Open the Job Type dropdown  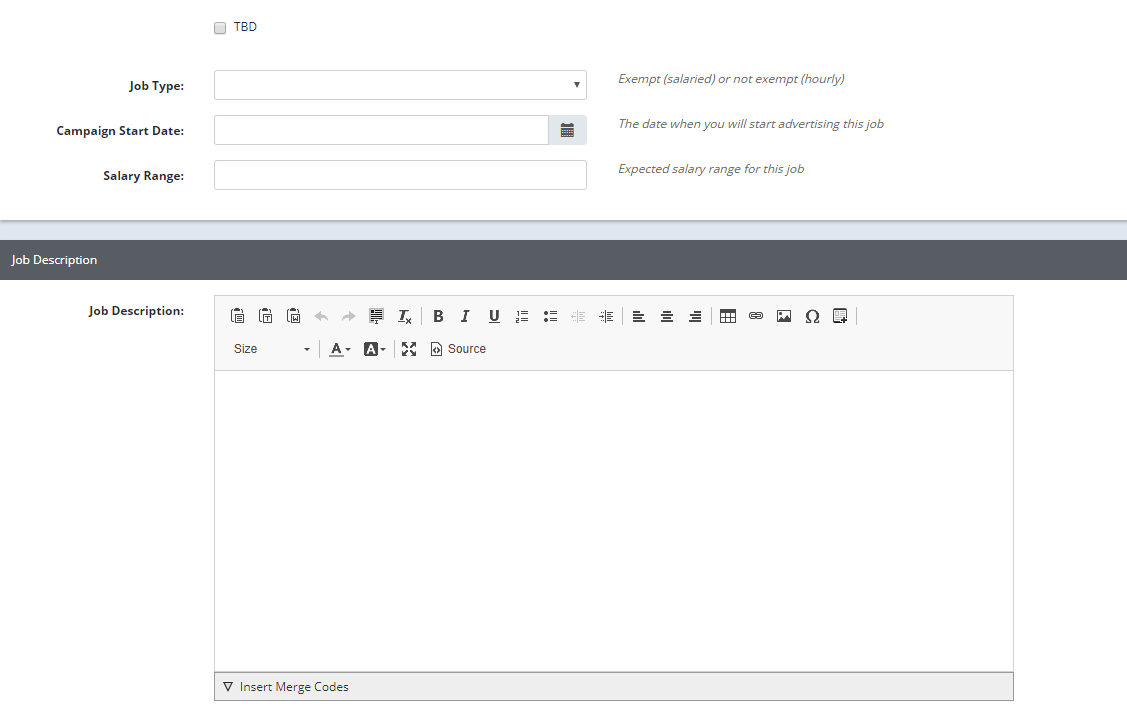click(400, 85)
